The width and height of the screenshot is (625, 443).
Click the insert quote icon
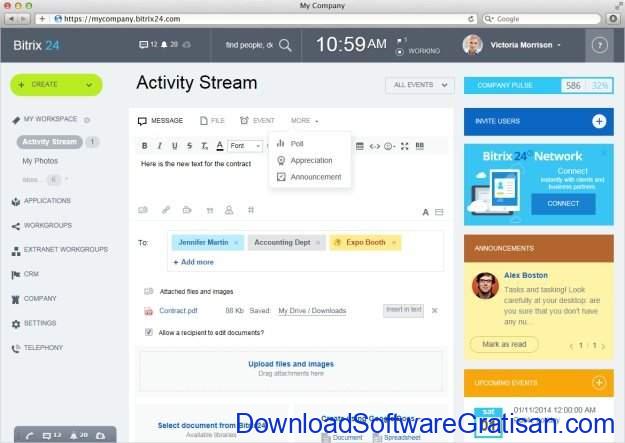click(210, 211)
